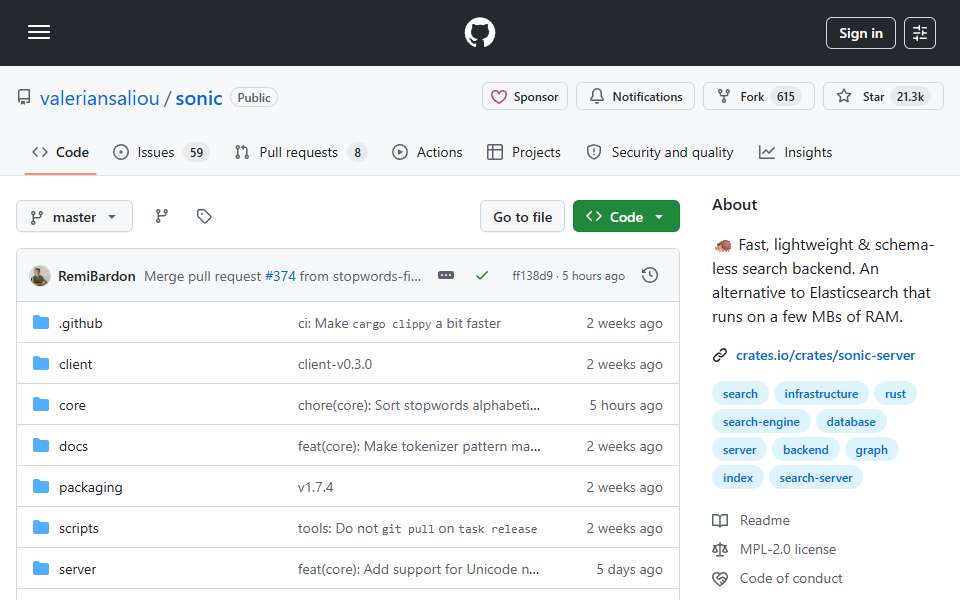Show commit check status checkmark

pos(482,276)
